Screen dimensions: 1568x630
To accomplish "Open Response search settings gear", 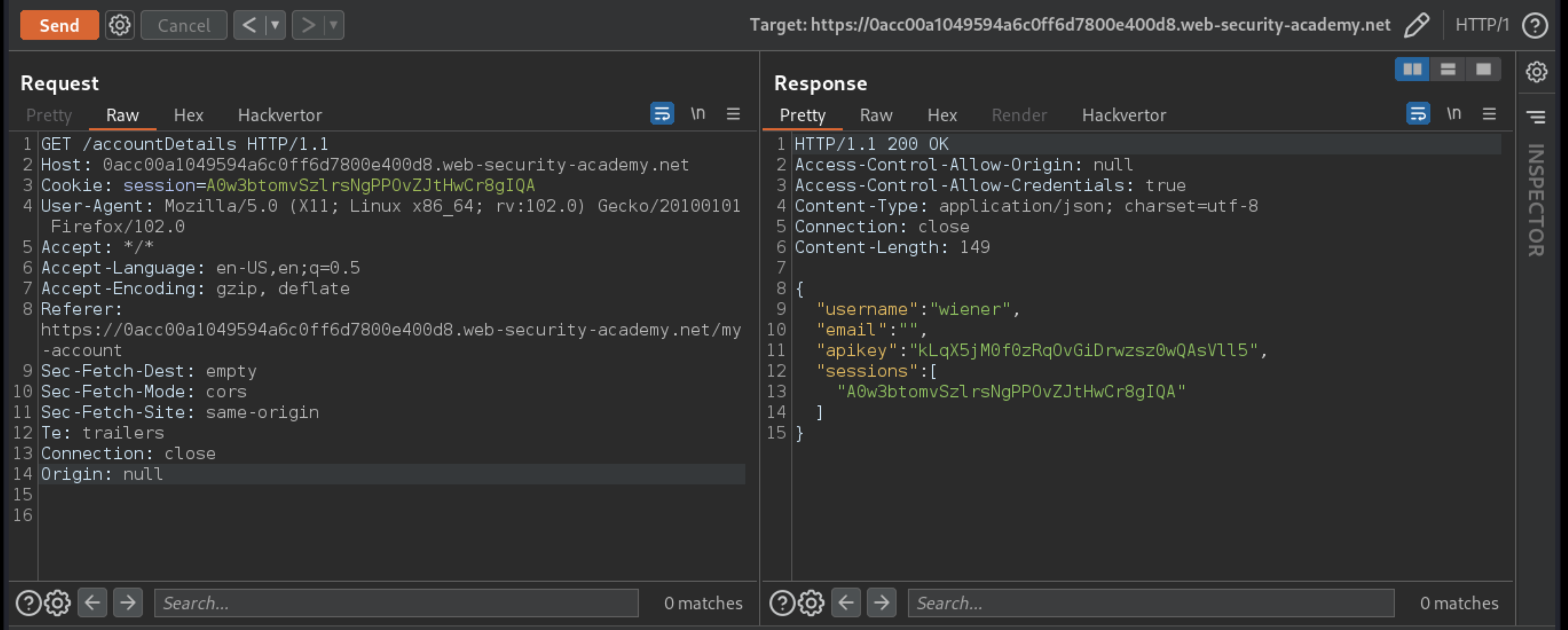I will pyautogui.click(x=811, y=603).
